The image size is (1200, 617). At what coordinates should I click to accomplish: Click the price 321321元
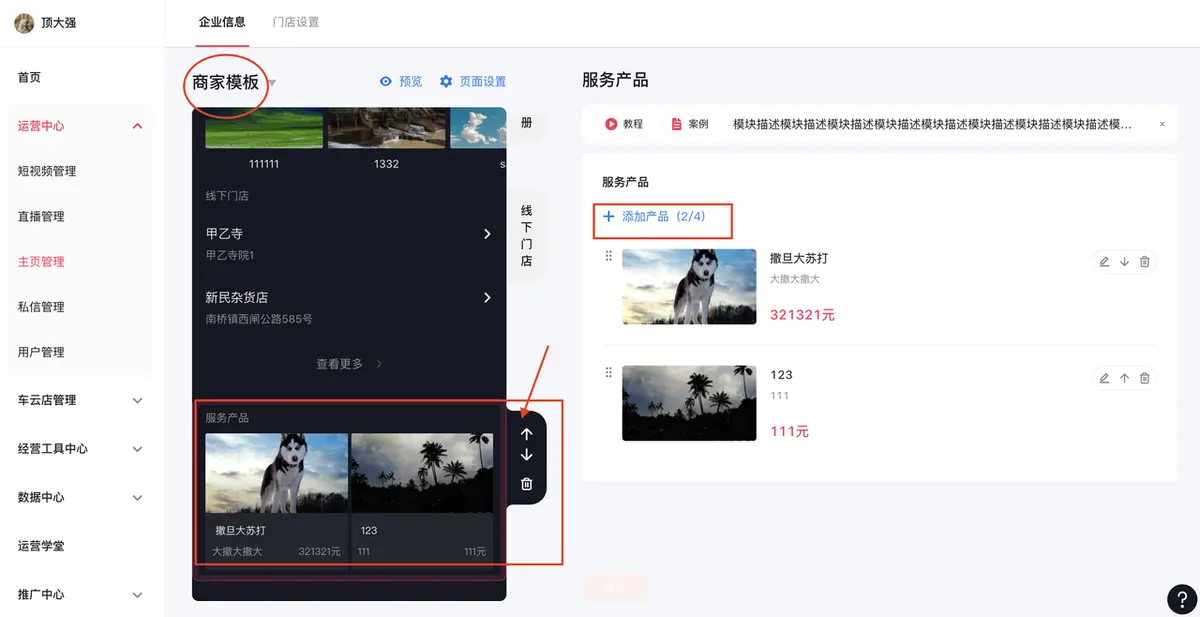coord(802,315)
